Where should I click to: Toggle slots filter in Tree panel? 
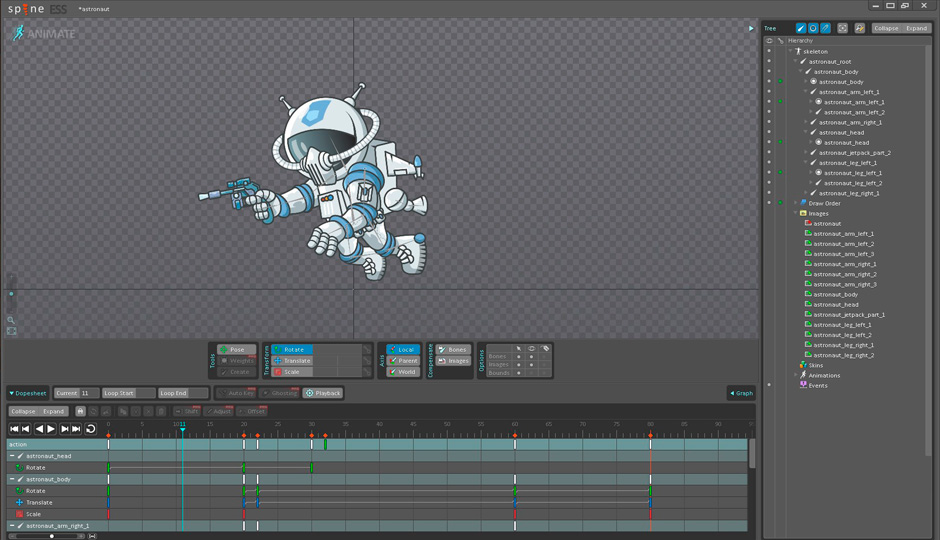pos(813,28)
